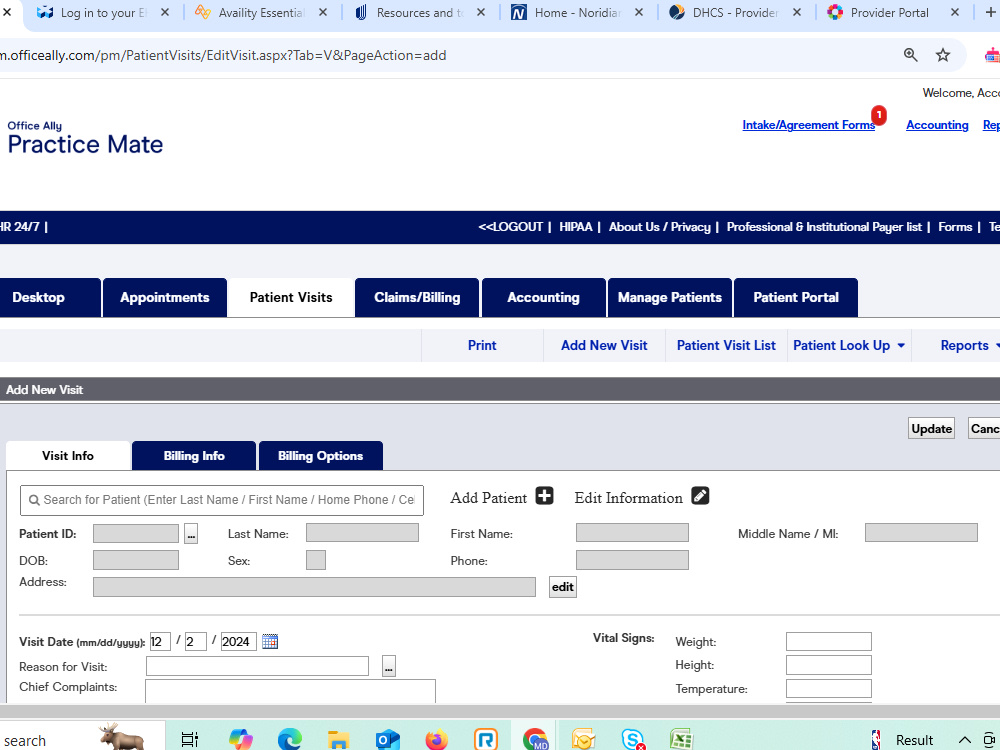
Task: Open Firefox from the taskbar
Action: 437,740
